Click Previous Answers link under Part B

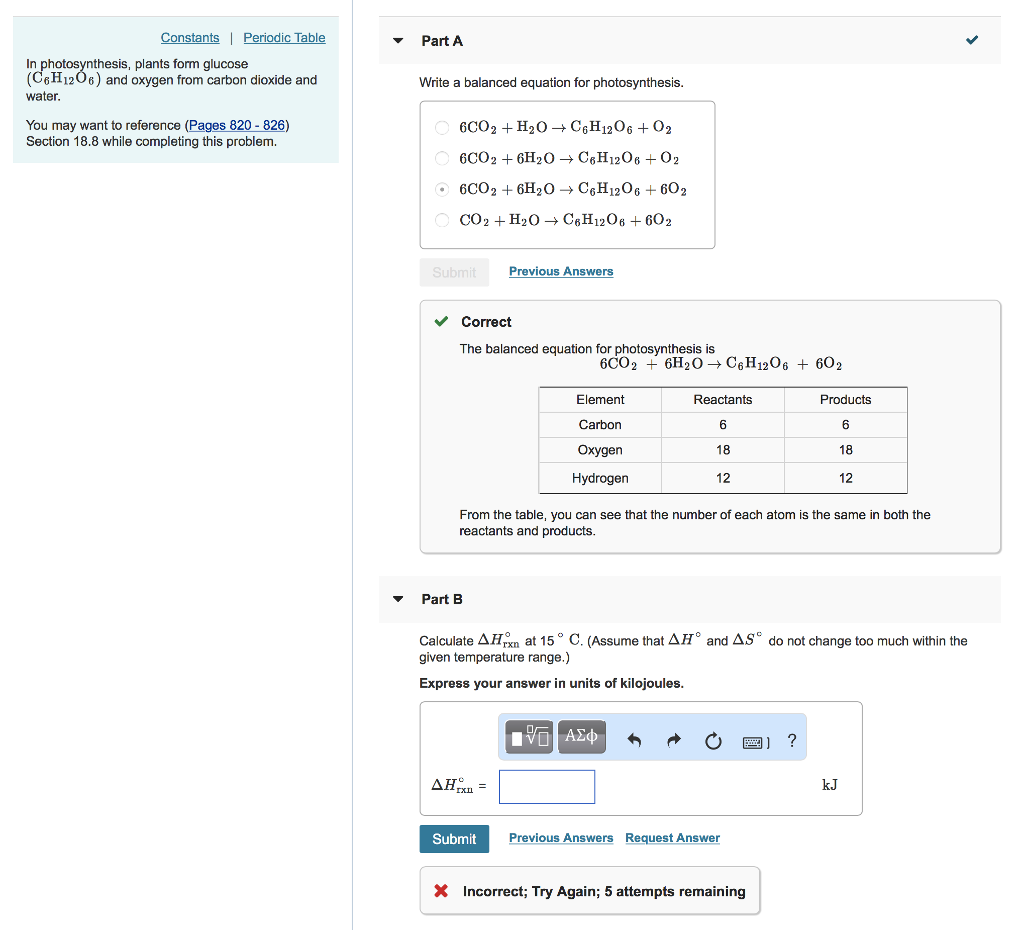pos(561,838)
